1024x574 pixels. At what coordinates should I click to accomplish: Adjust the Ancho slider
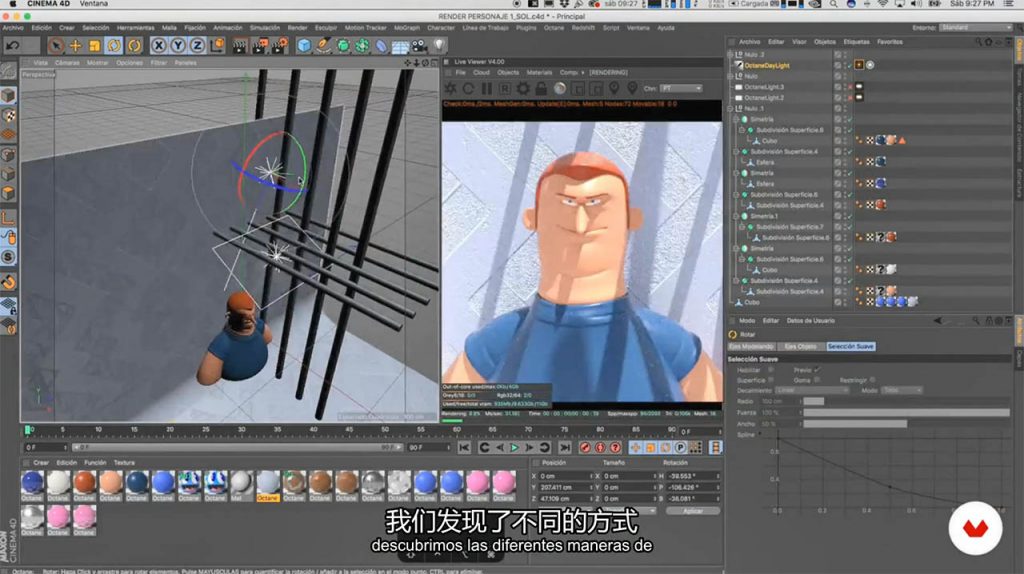[906, 424]
